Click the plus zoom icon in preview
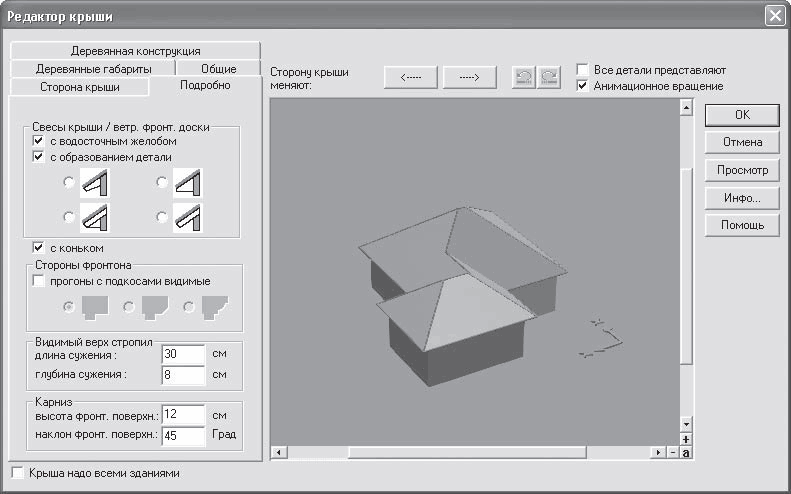 tap(686, 440)
